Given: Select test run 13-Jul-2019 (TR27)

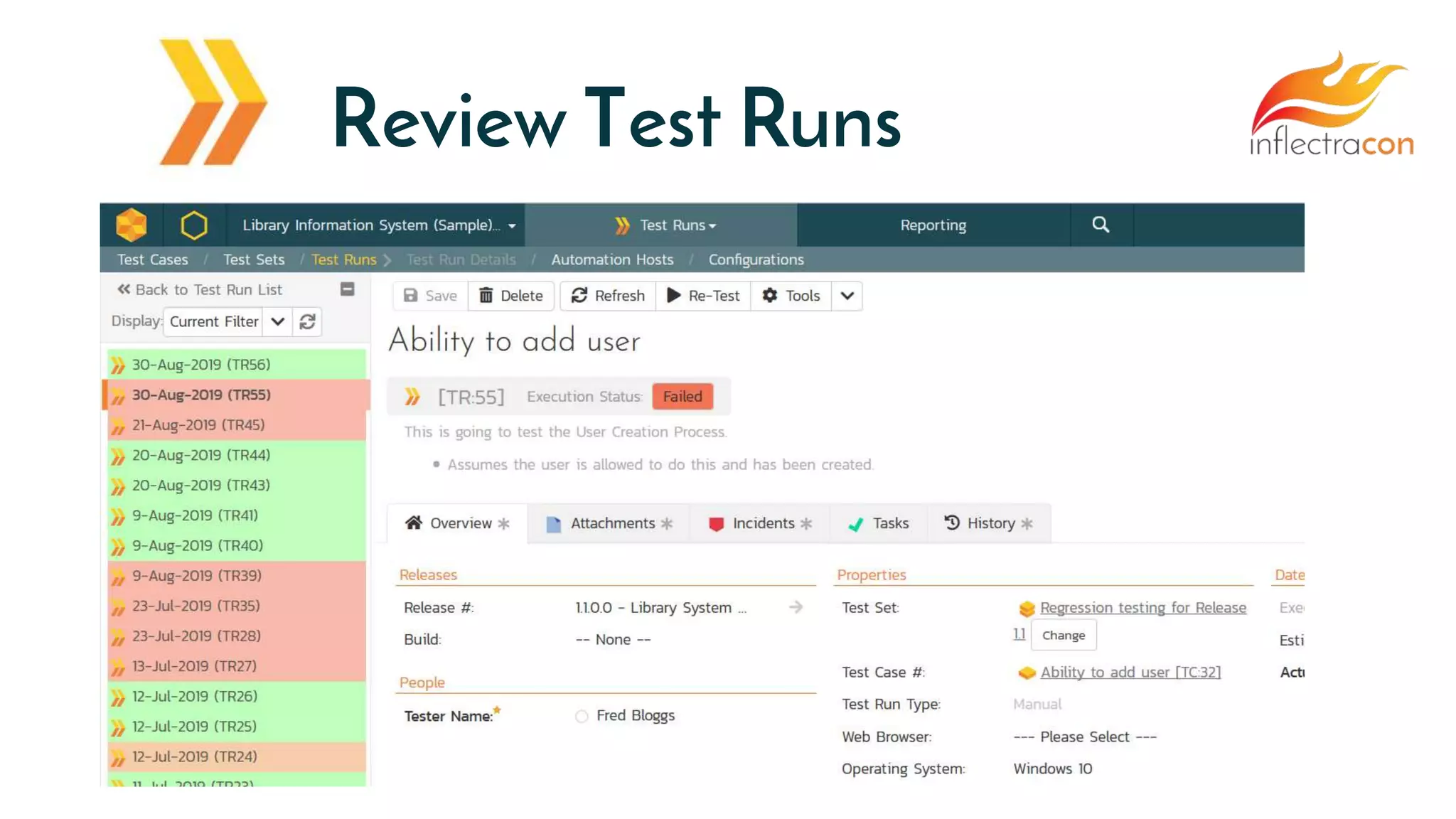Looking at the screenshot, I should [237, 666].
